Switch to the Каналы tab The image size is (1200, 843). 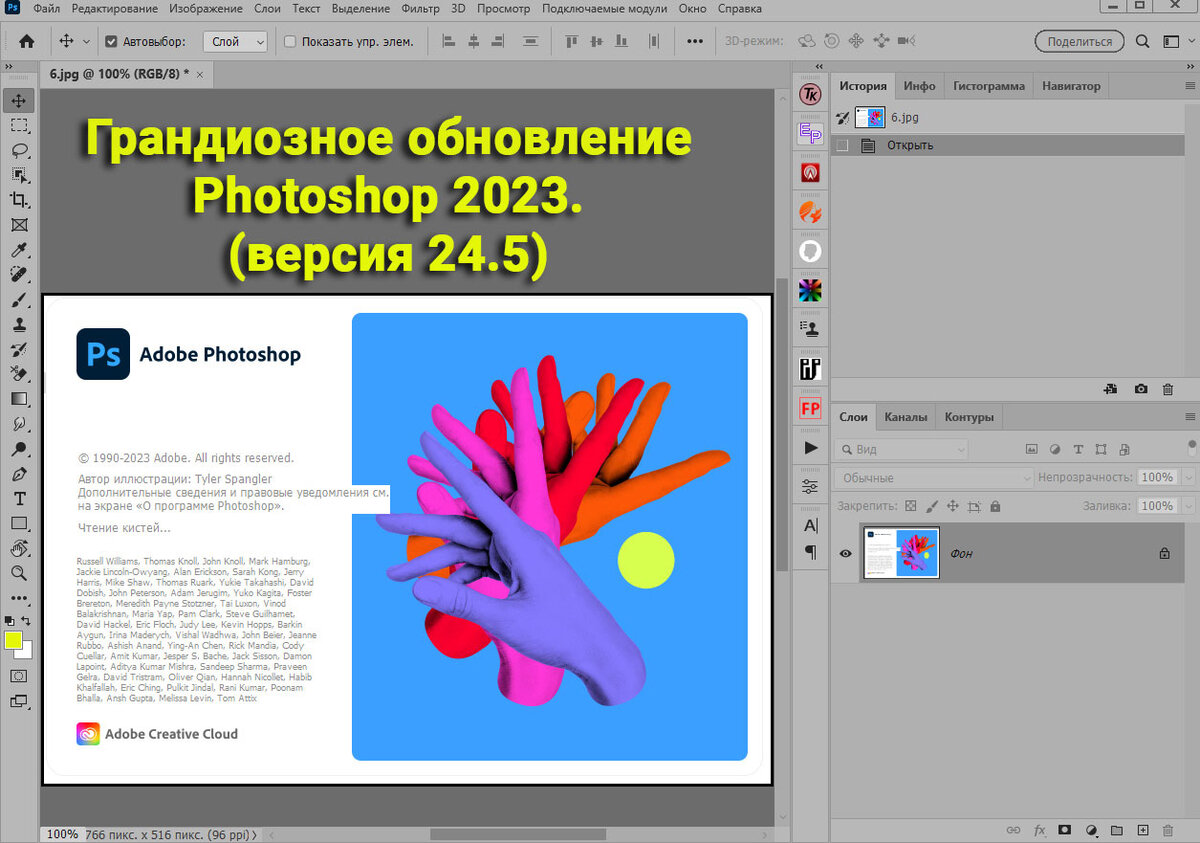coord(906,417)
